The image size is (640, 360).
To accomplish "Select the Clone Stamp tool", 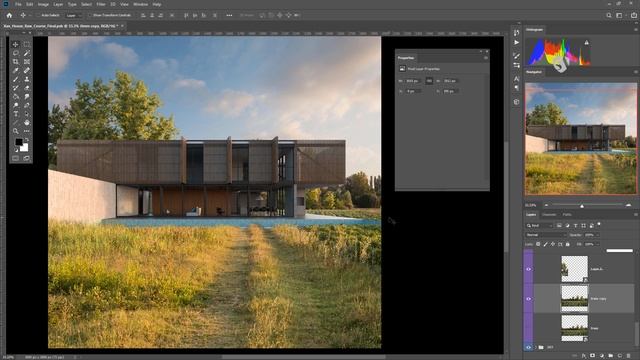I will [x=27, y=79].
